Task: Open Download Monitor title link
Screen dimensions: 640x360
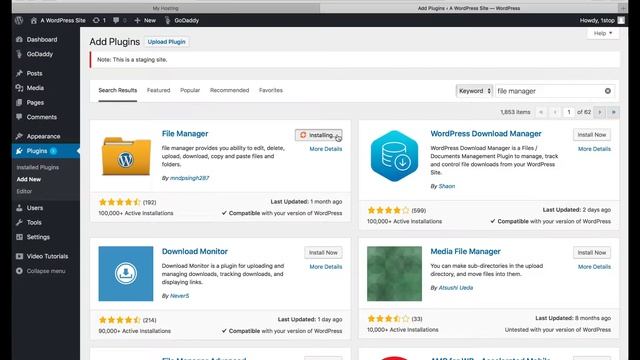Action: [195, 251]
